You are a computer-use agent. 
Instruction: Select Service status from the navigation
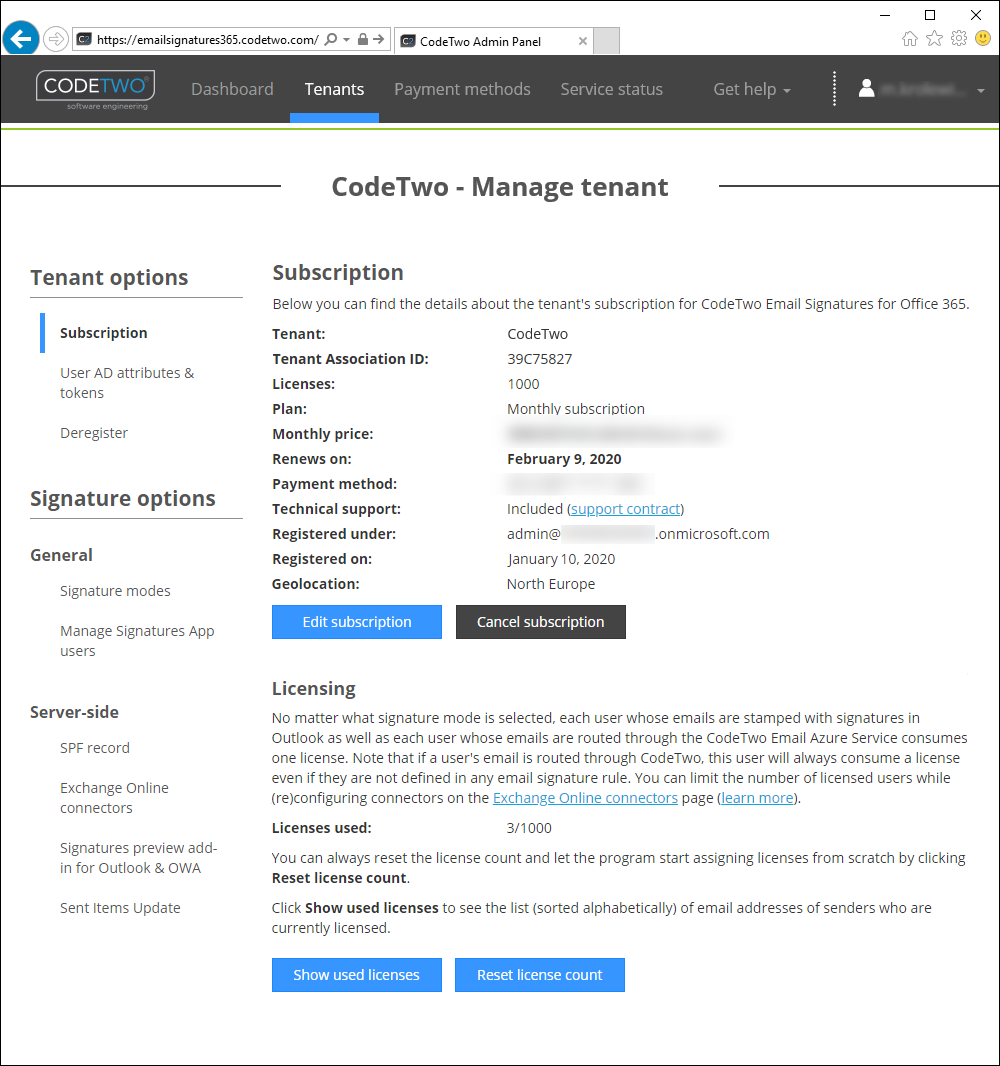(x=611, y=88)
